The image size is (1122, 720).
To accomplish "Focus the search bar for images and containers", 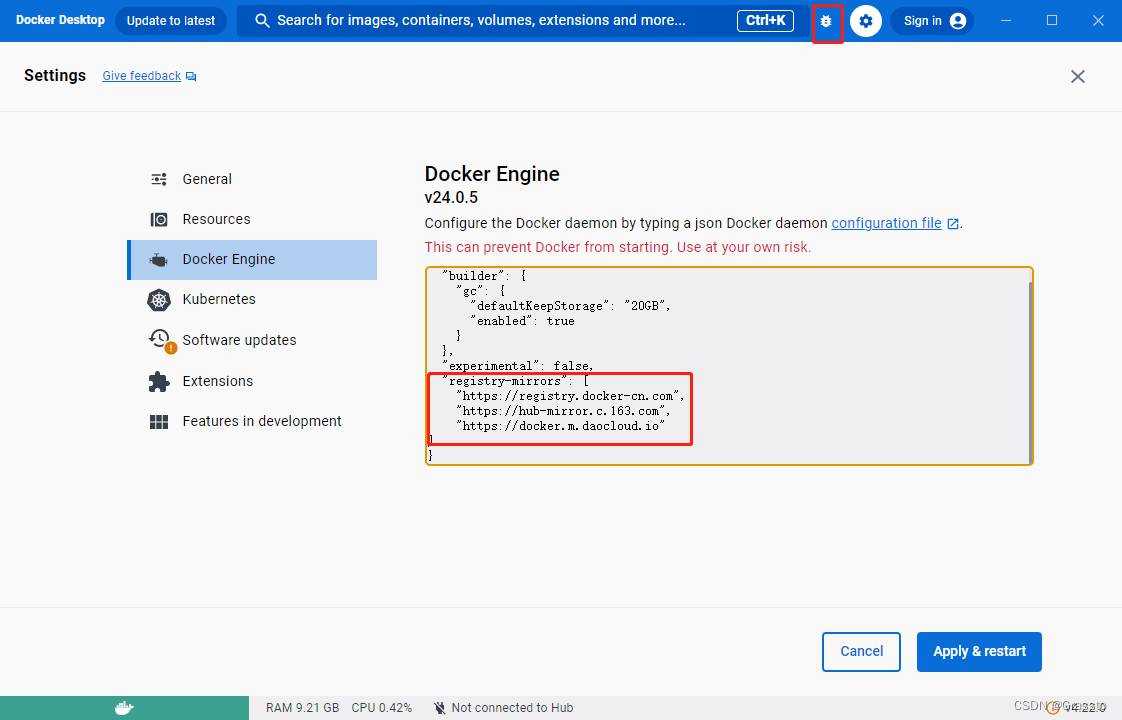I will point(523,21).
